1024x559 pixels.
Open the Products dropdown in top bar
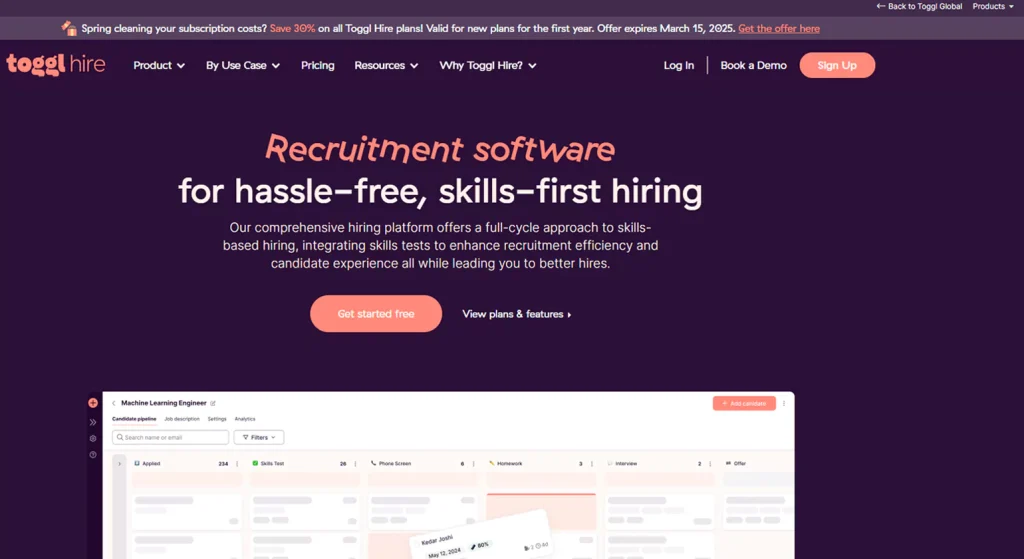pyautogui.click(x=993, y=6)
